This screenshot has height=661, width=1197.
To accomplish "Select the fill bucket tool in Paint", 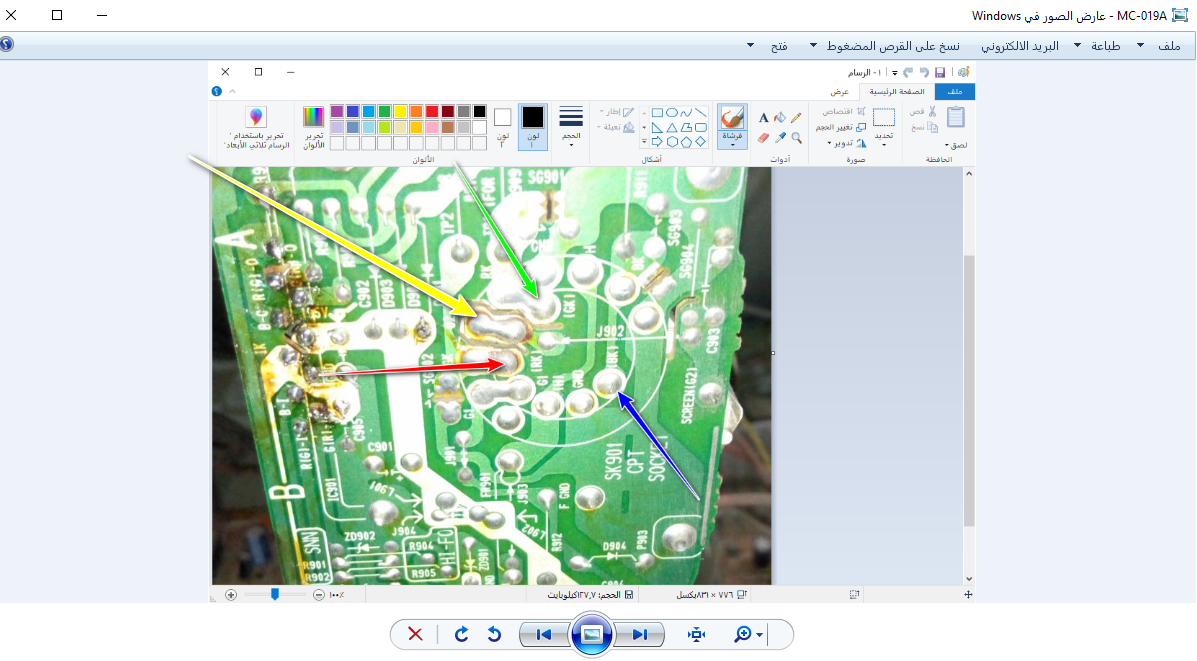I will tap(779, 118).
